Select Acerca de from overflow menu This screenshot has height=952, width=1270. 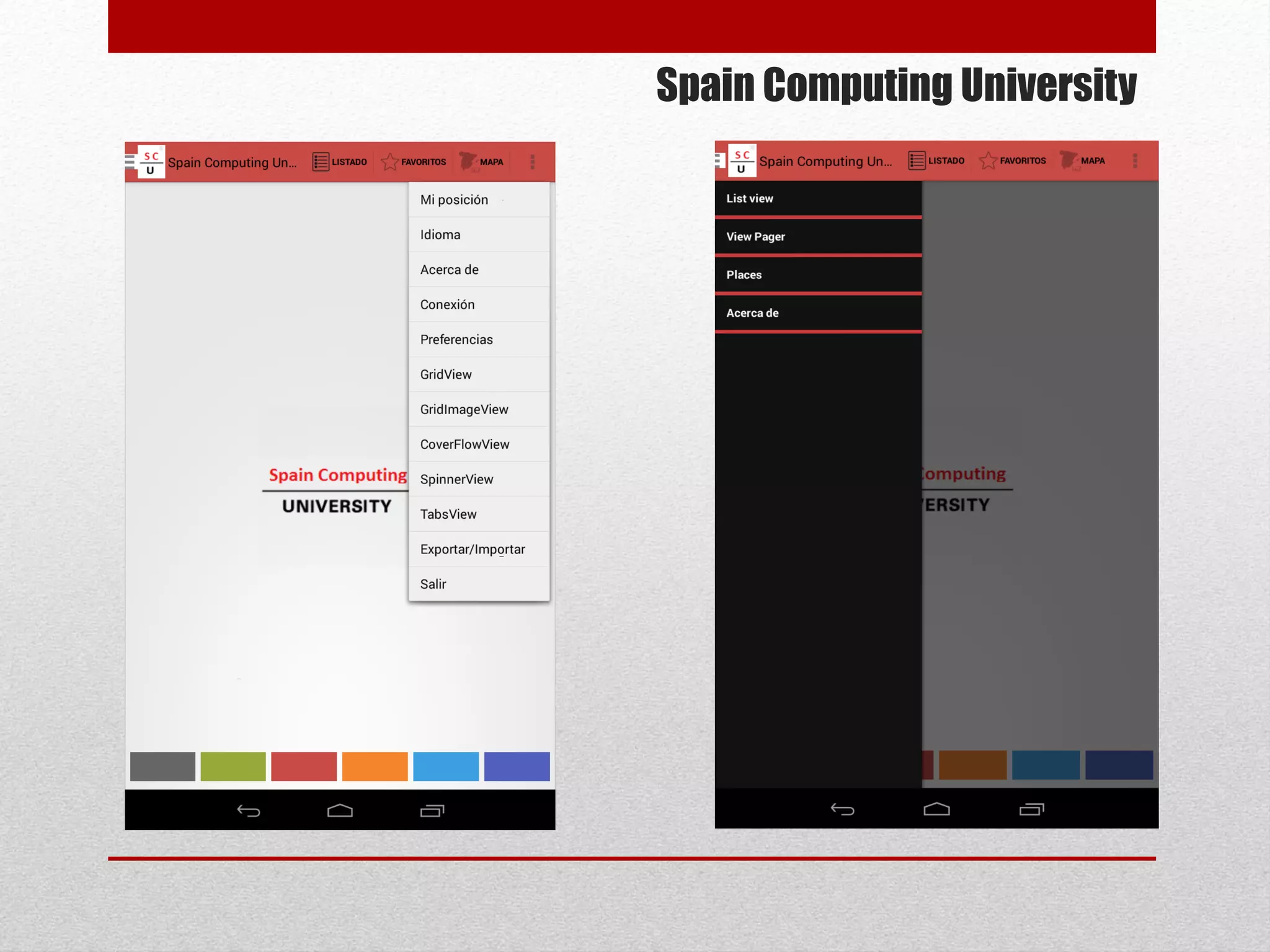479,270
